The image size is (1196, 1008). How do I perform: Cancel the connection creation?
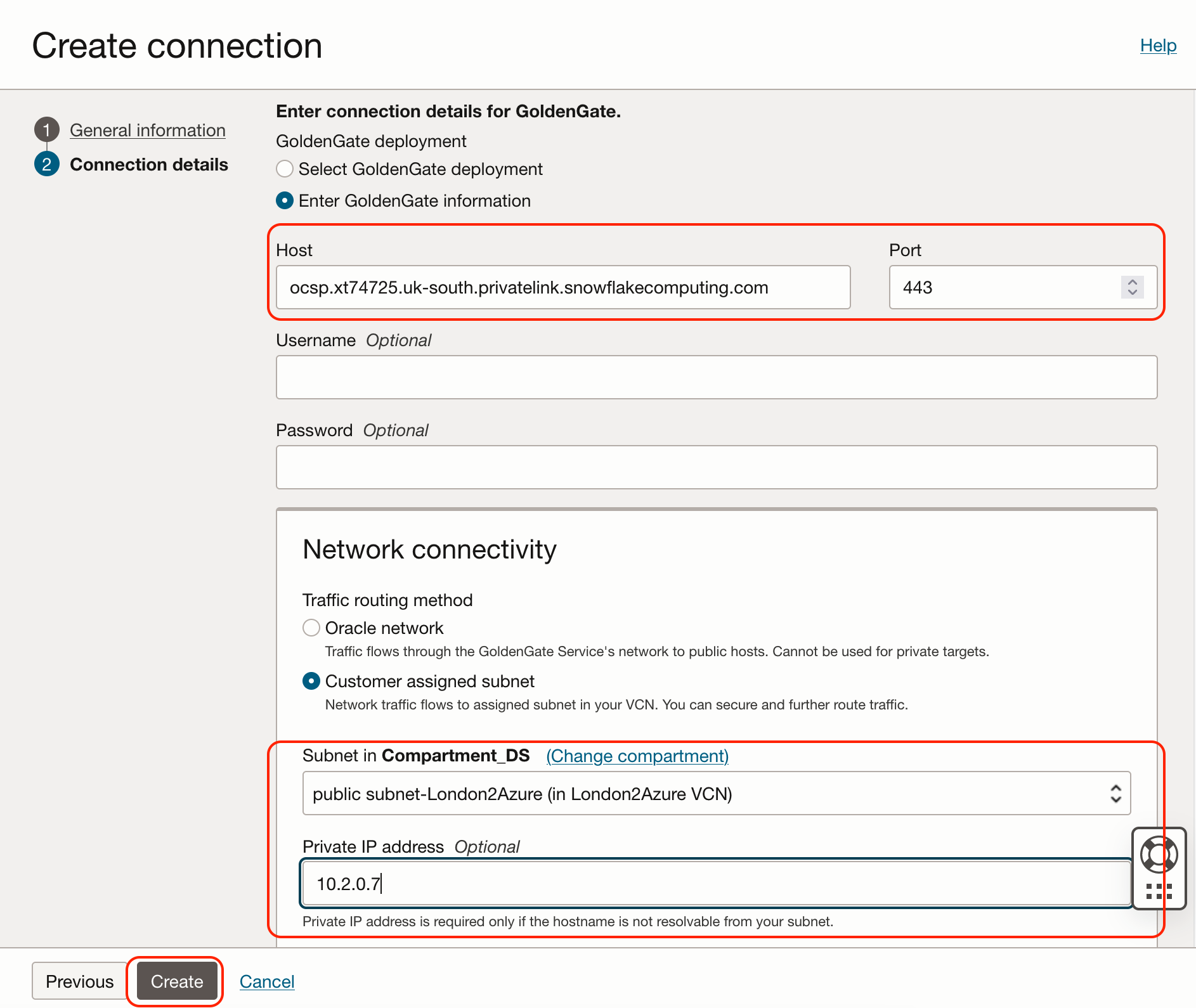[x=267, y=981]
